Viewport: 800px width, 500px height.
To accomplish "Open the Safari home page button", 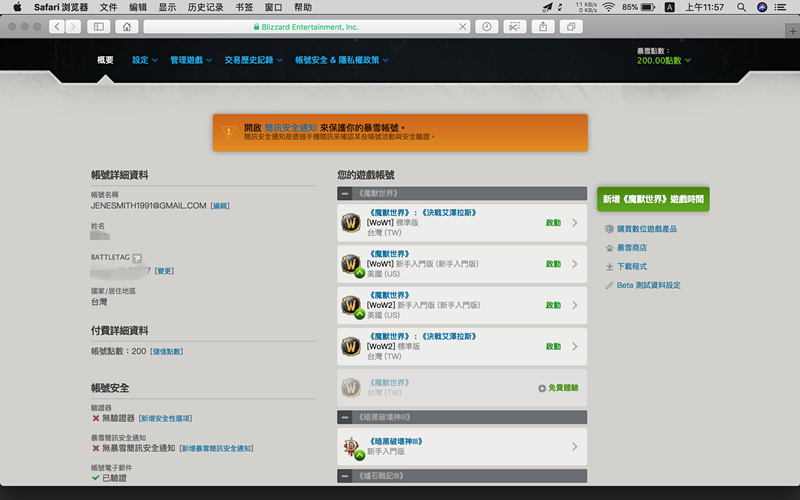I will 127,27.
